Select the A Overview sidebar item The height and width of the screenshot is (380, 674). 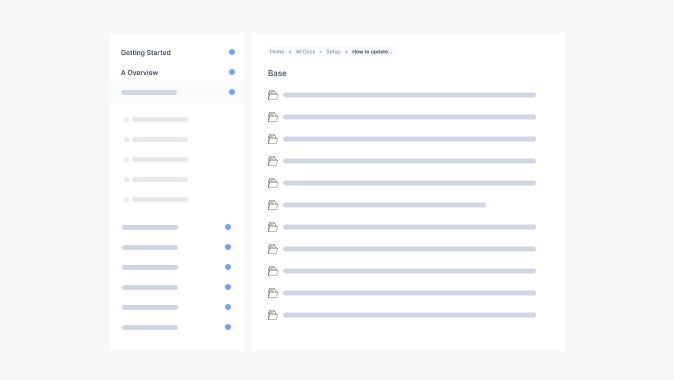tap(139, 73)
